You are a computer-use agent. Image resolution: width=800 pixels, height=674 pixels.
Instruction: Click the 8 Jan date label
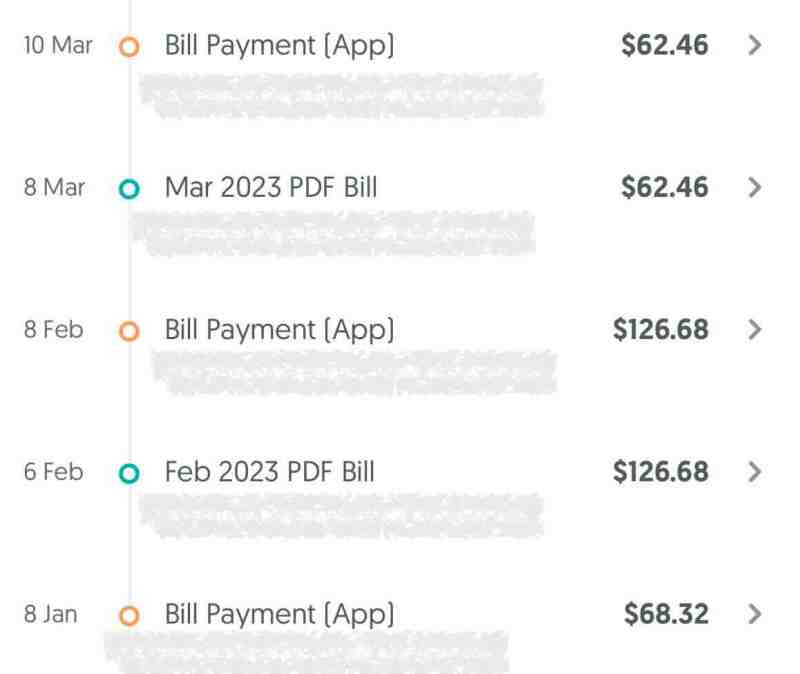tap(50, 614)
